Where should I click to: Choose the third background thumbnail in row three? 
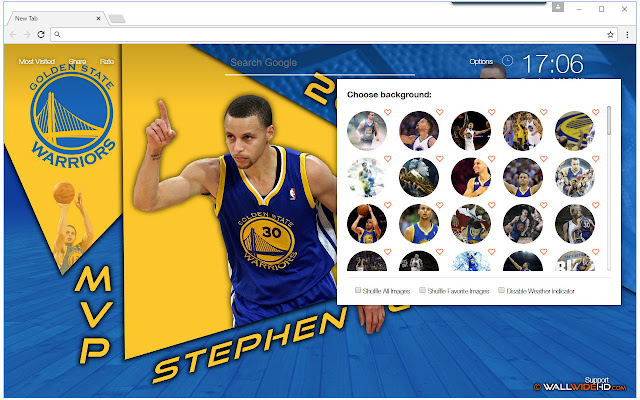[x=471, y=224]
